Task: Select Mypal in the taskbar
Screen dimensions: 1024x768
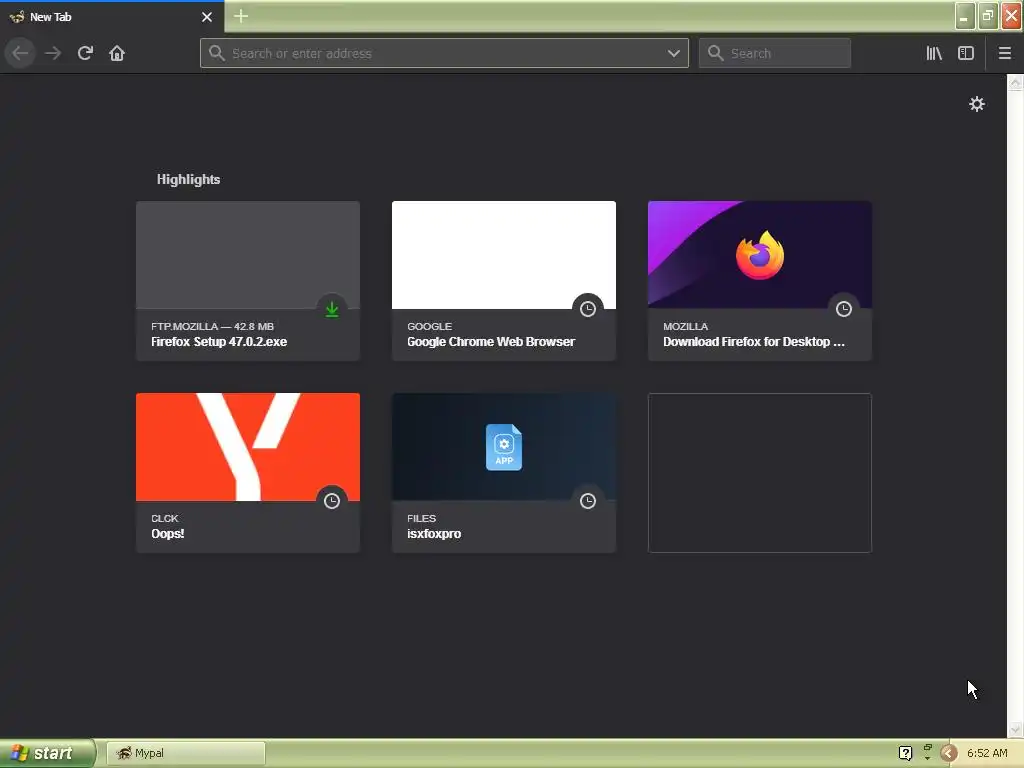Action: [x=185, y=753]
